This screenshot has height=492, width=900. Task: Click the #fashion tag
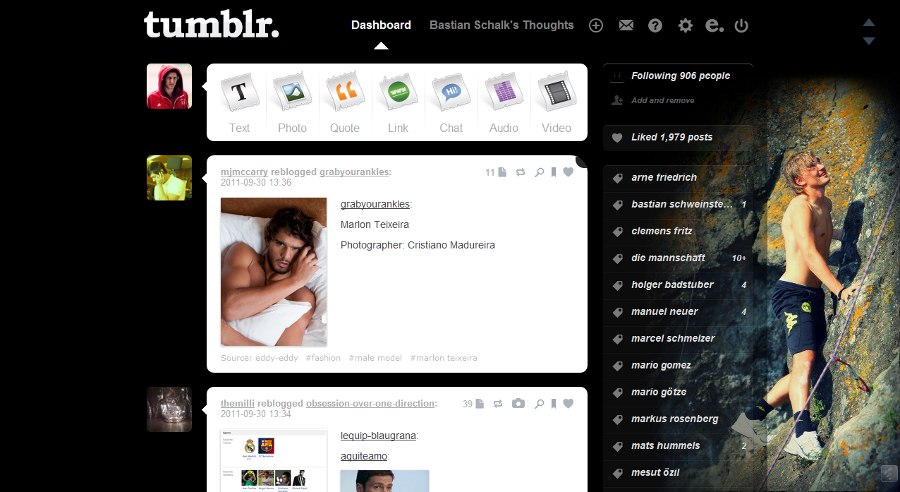click(x=323, y=358)
